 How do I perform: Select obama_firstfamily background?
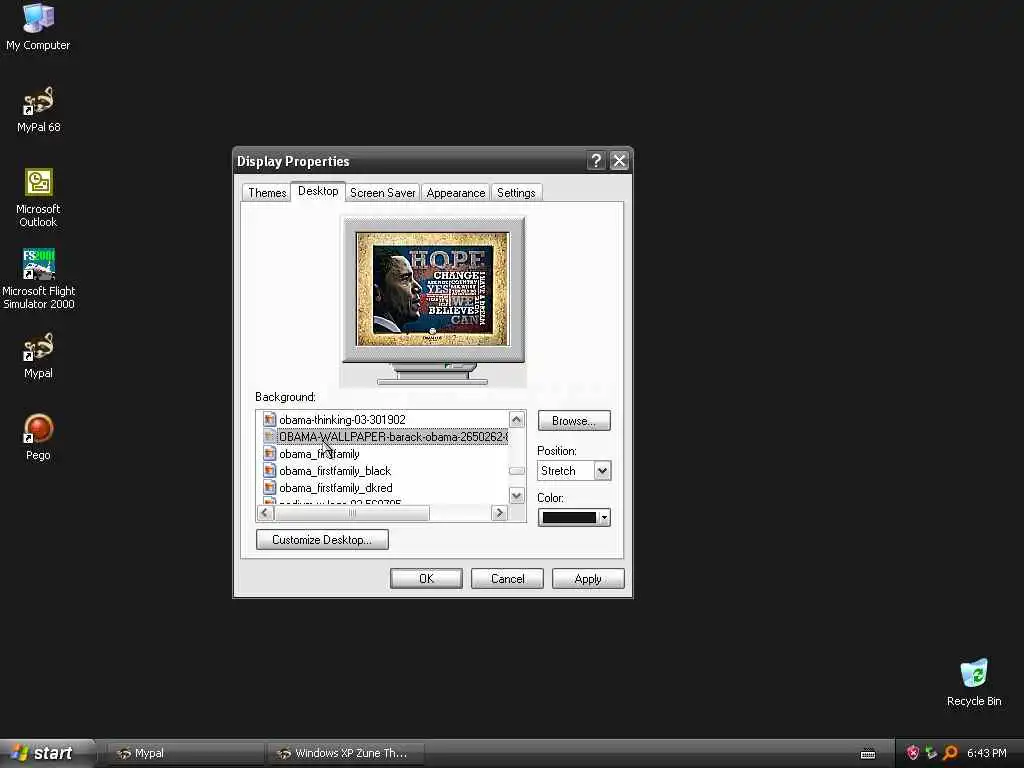(319, 453)
